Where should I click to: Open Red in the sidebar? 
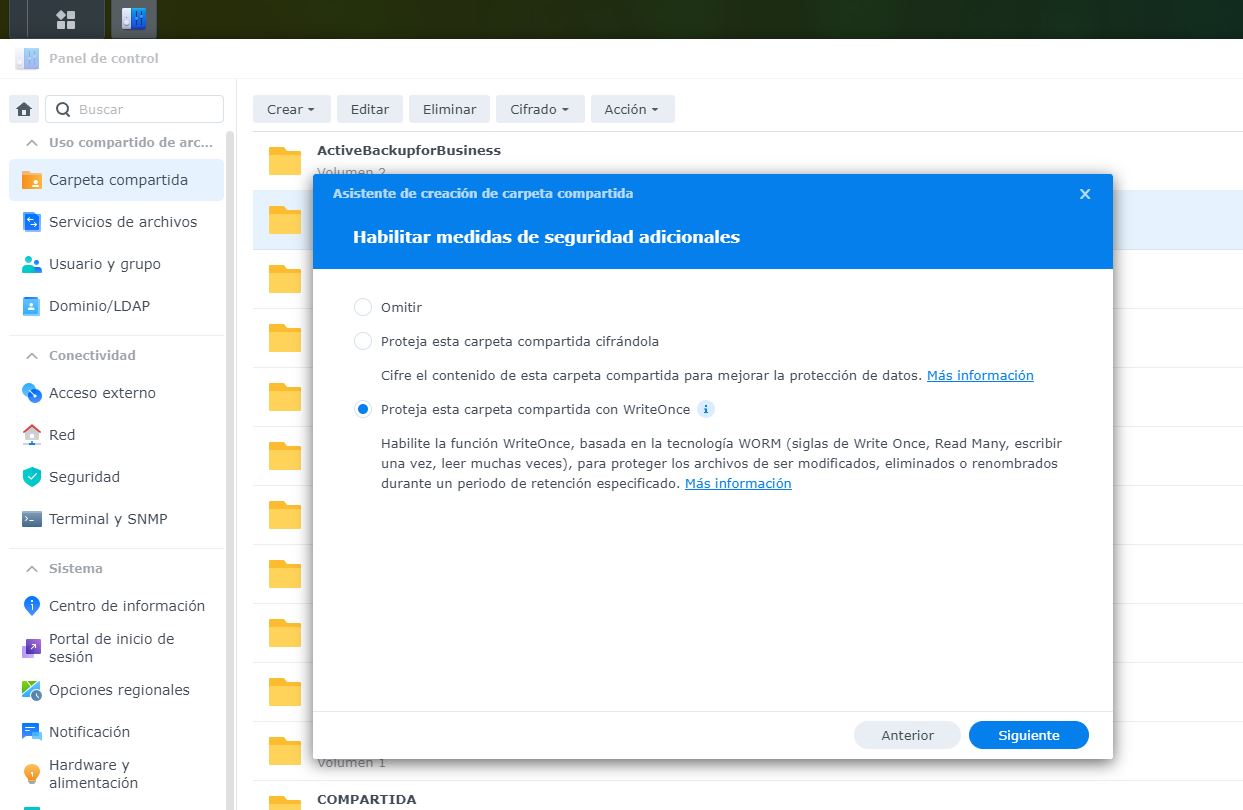[x=116, y=435]
